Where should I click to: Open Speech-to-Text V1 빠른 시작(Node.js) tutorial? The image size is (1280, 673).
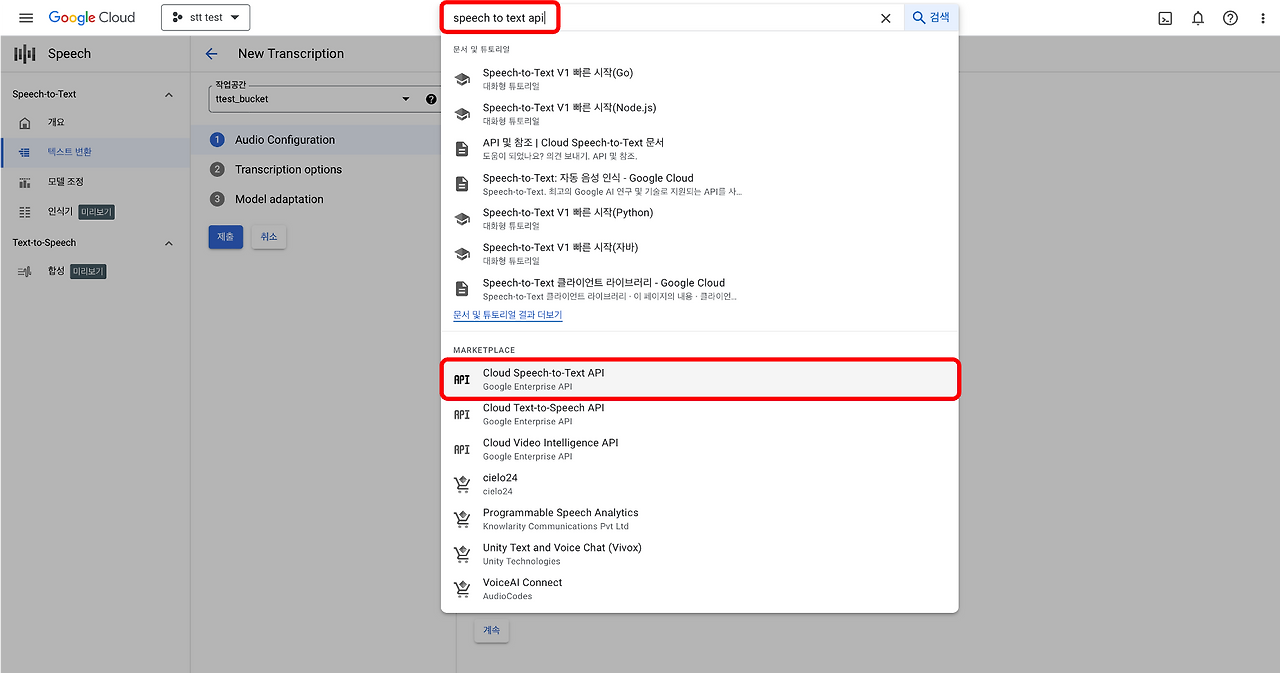[x=700, y=114]
